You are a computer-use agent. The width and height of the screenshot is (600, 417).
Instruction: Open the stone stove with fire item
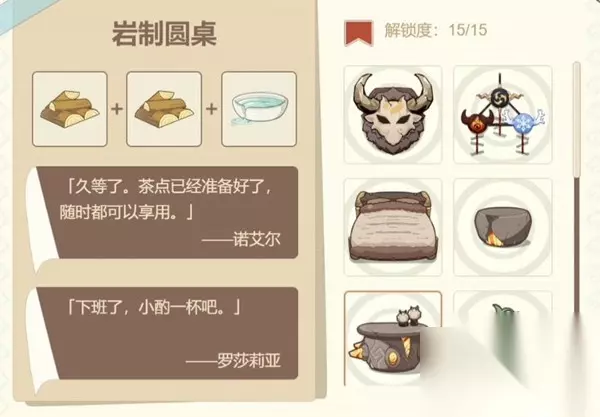coord(502,227)
